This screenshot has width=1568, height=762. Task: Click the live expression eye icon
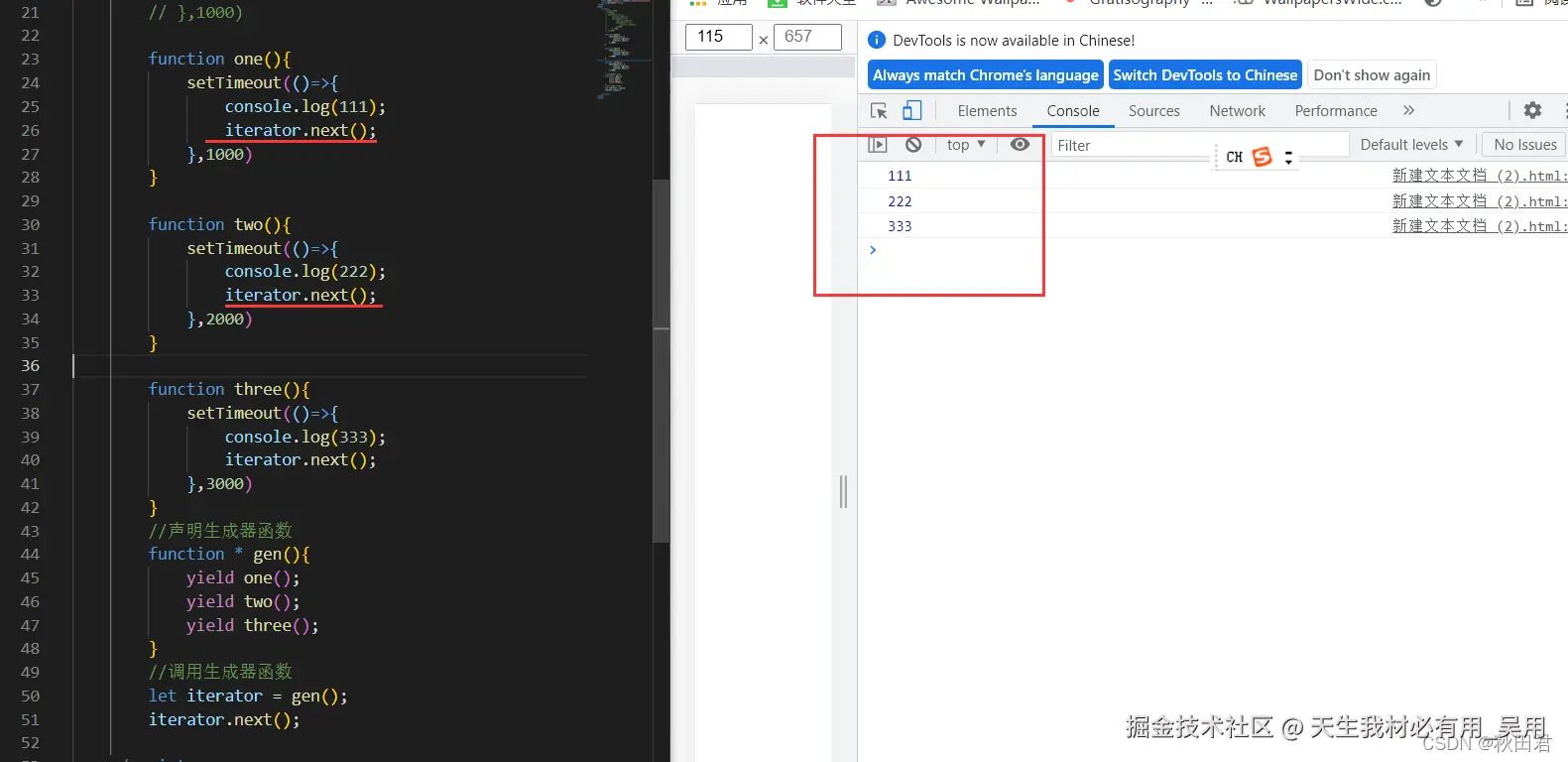point(1020,145)
